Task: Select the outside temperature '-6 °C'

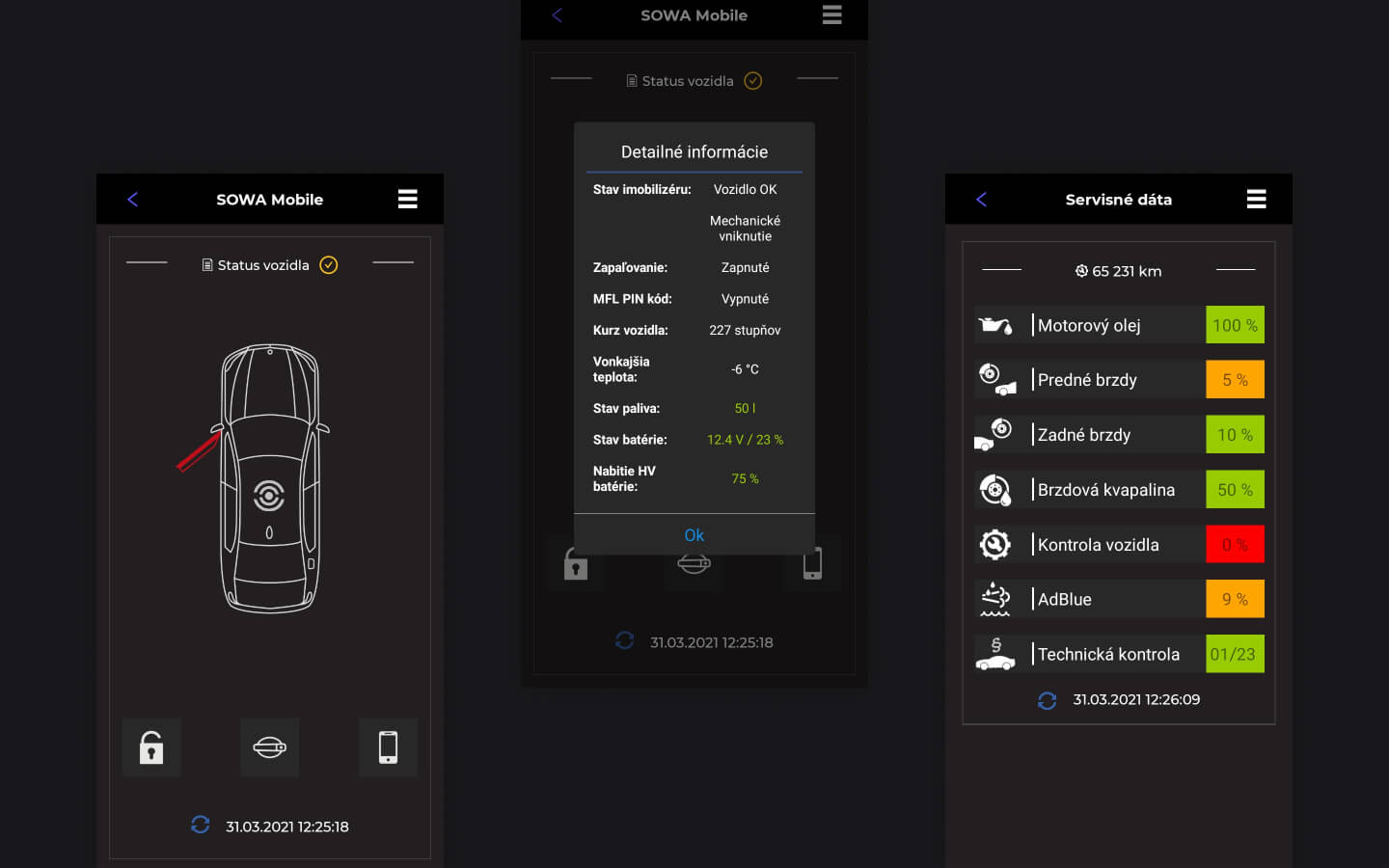Action: coord(745,369)
